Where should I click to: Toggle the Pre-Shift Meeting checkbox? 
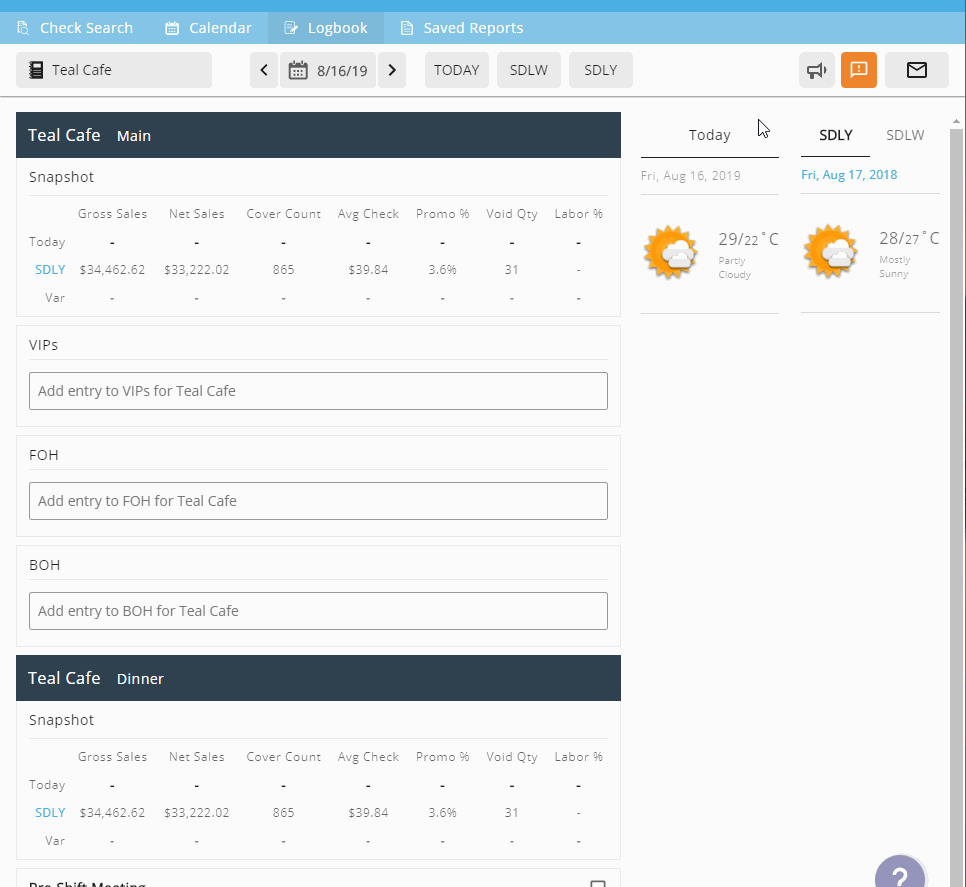(x=598, y=883)
